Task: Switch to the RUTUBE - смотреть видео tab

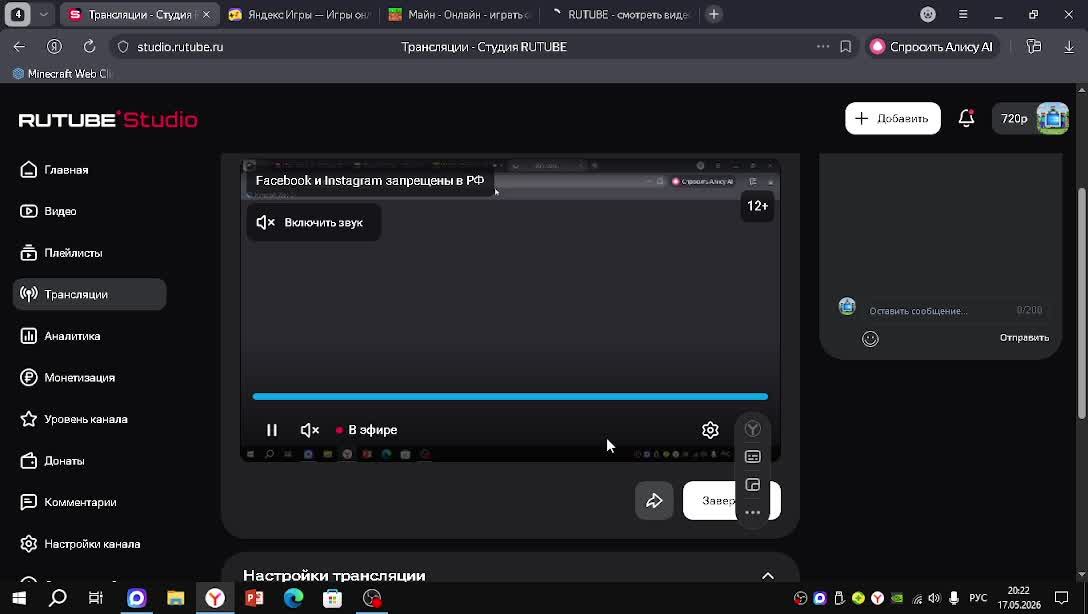Action: coord(620,15)
